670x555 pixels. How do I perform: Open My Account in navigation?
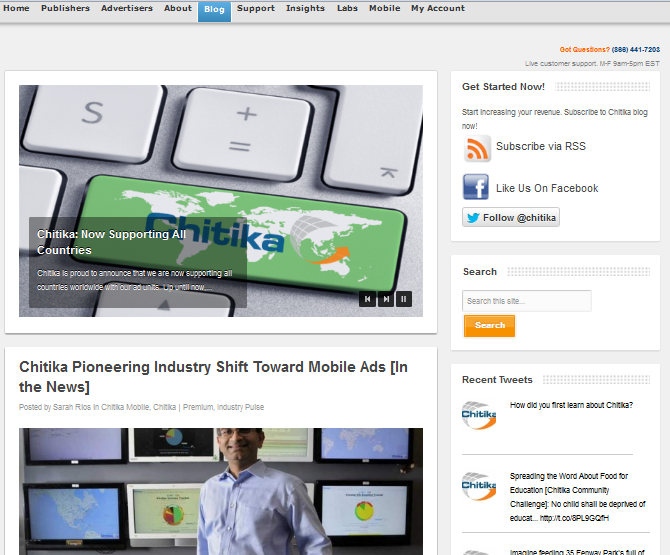click(438, 9)
